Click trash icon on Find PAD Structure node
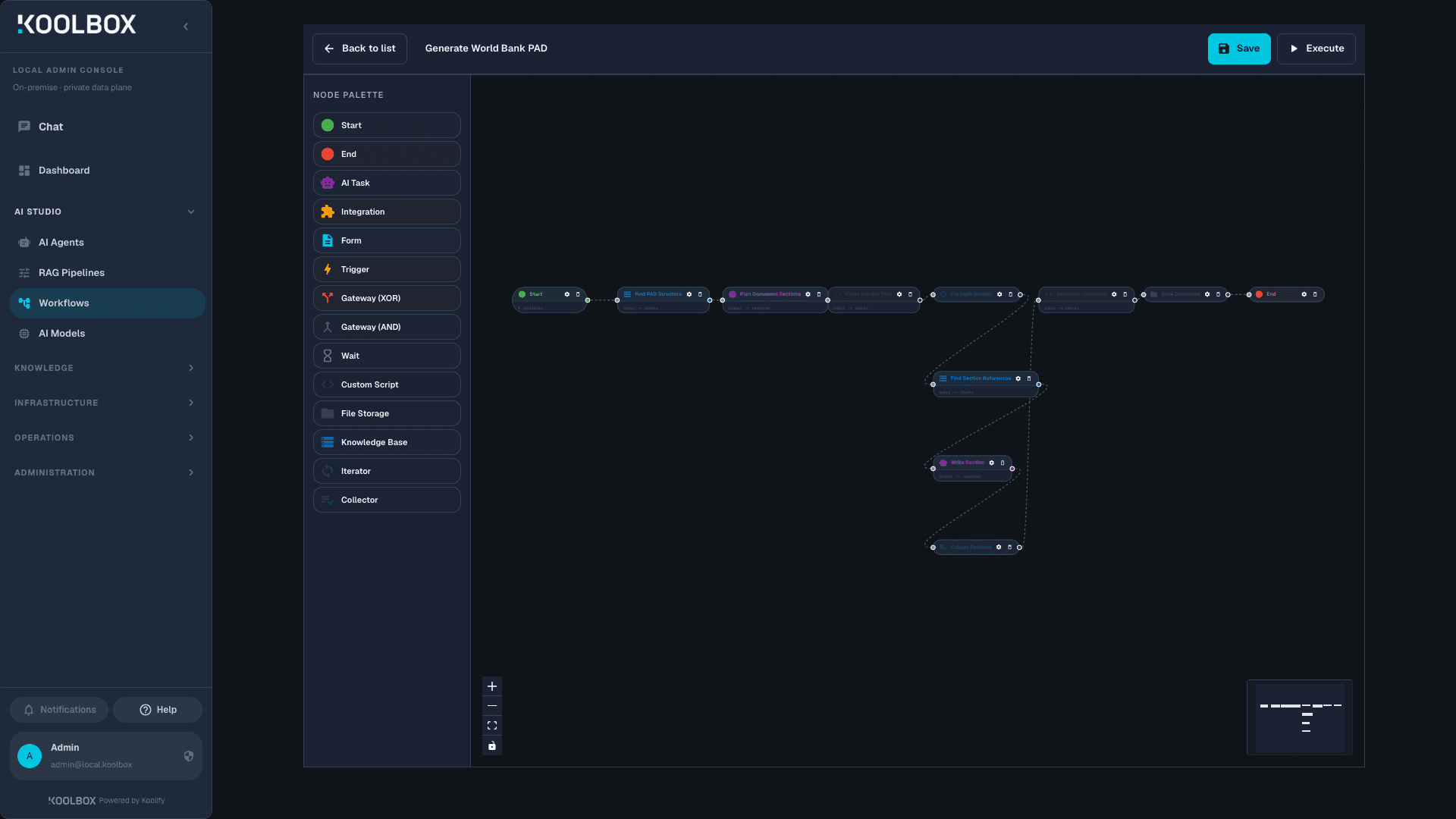 coord(700,294)
